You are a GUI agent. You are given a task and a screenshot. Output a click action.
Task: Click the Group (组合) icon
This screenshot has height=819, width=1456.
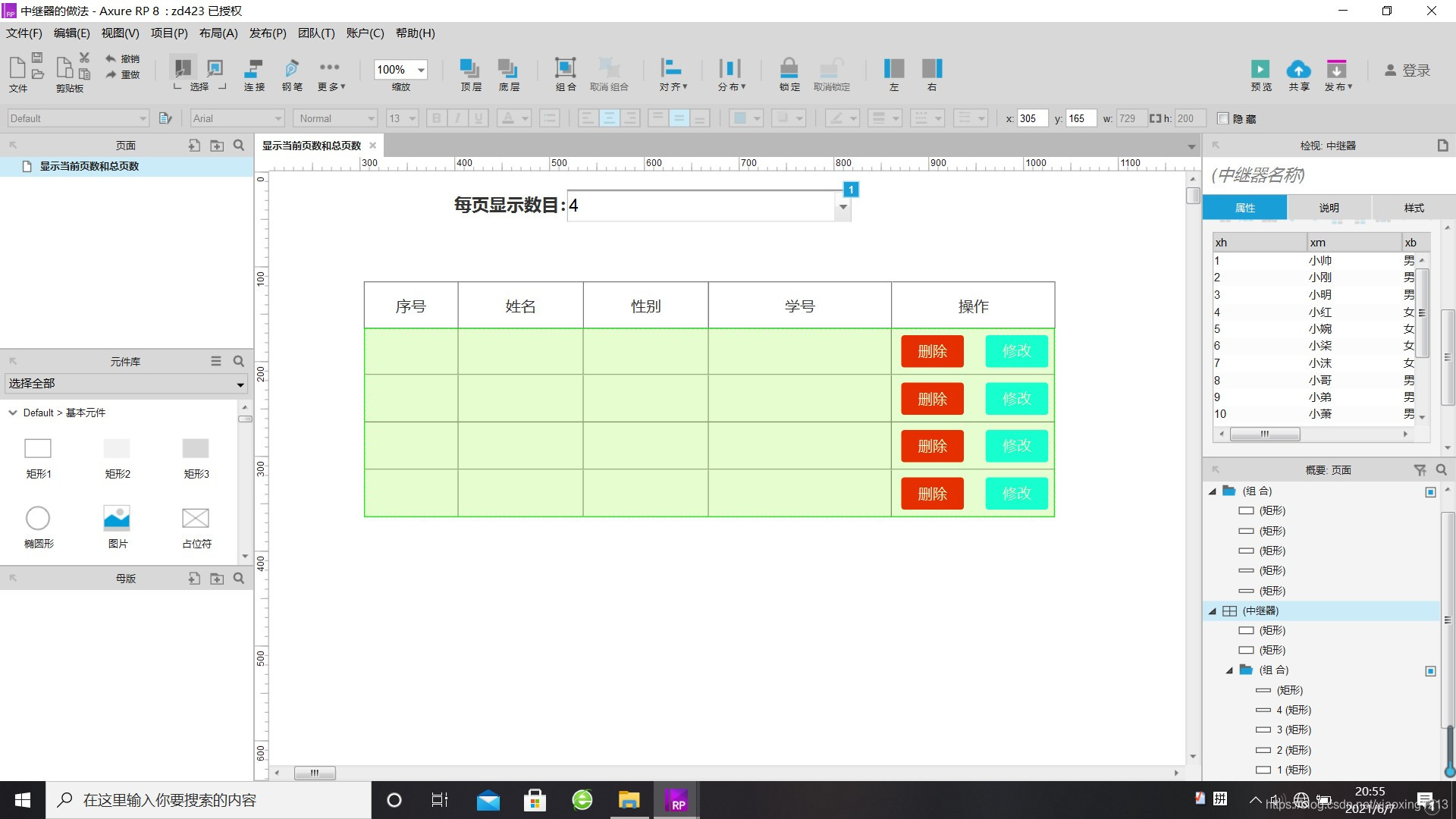(x=565, y=68)
